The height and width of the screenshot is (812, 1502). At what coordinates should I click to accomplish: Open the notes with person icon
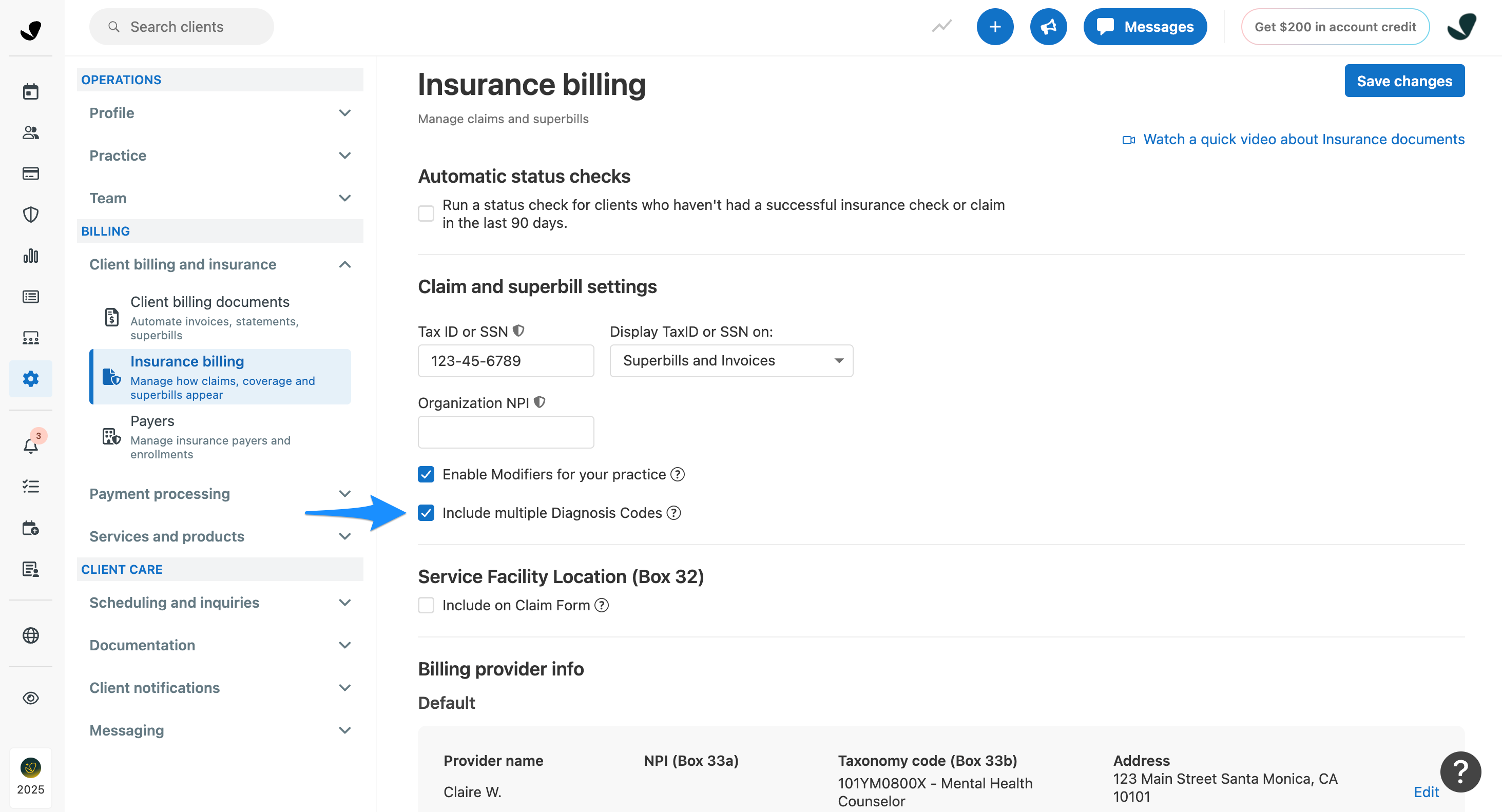(x=30, y=569)
